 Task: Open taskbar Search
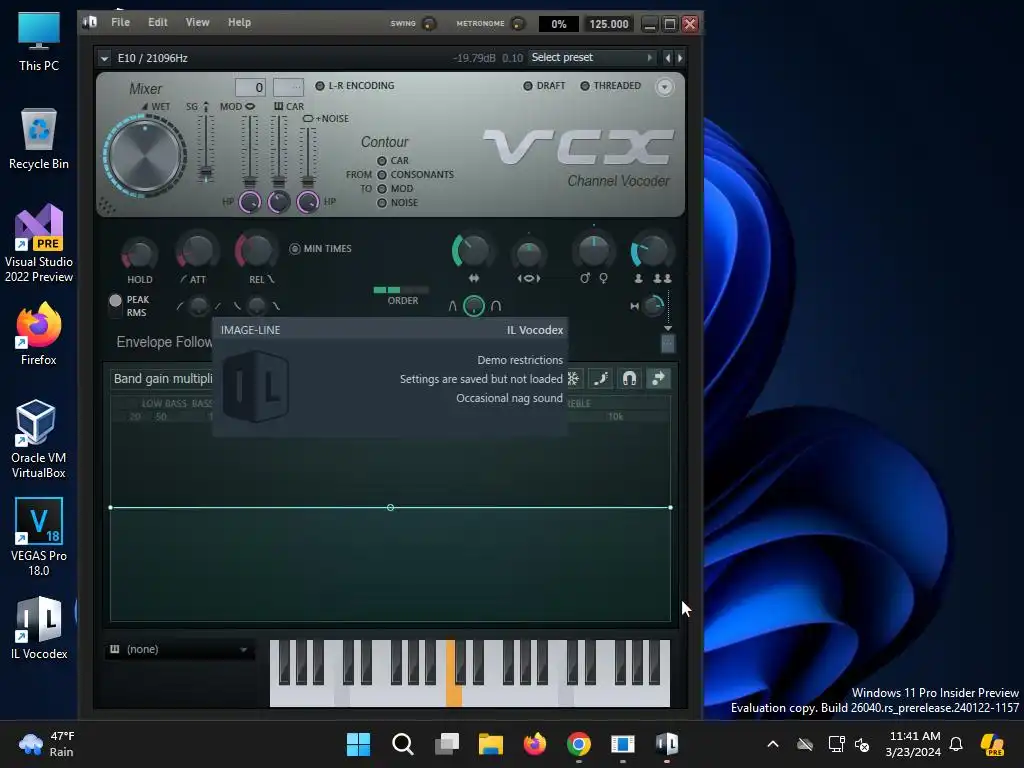pyautogui.click(x=402, y=744)
